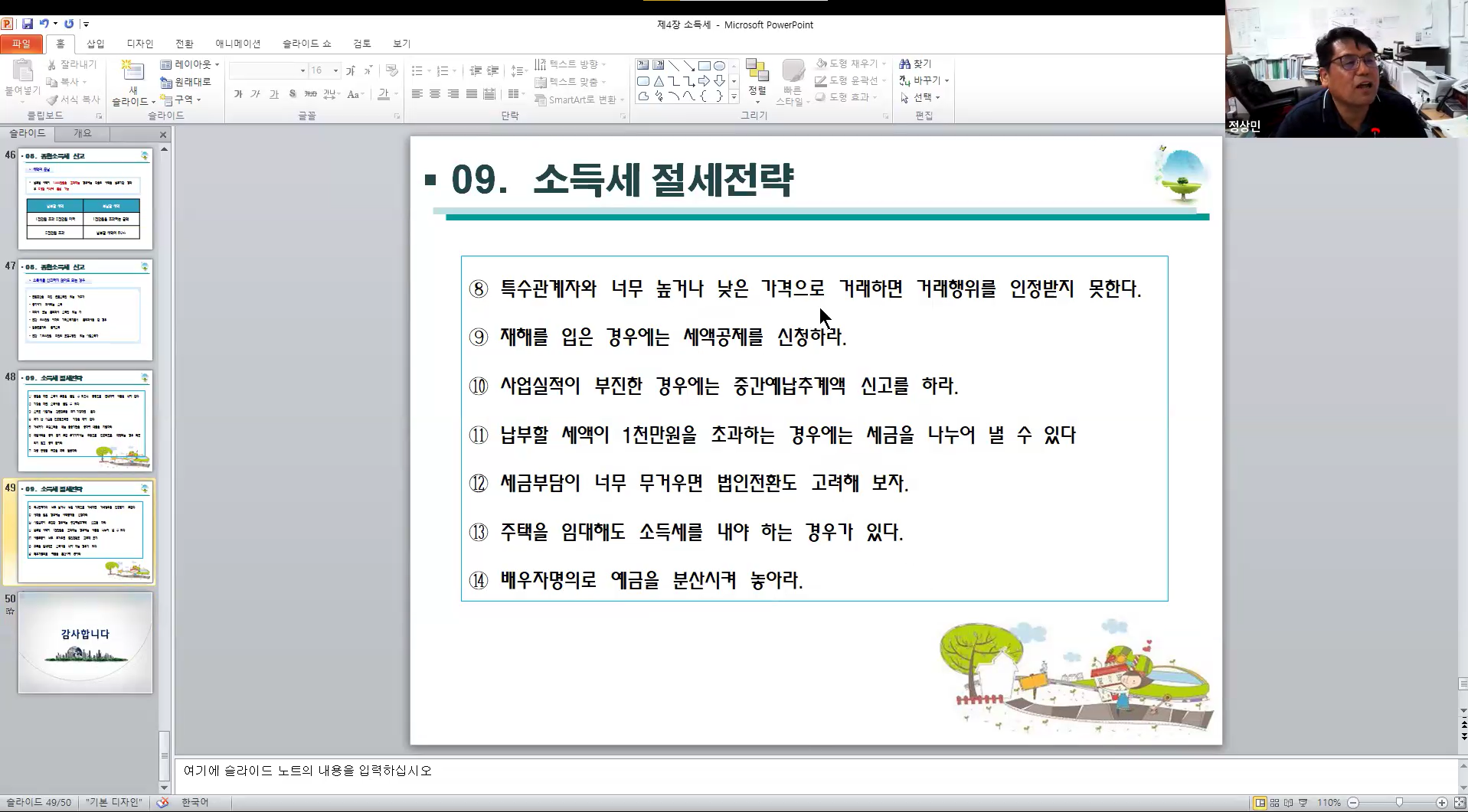Click the Save icon in quick access toolbar
Image resolution: width=1468 pixels, height=812 pixels.
click(28, 24)
